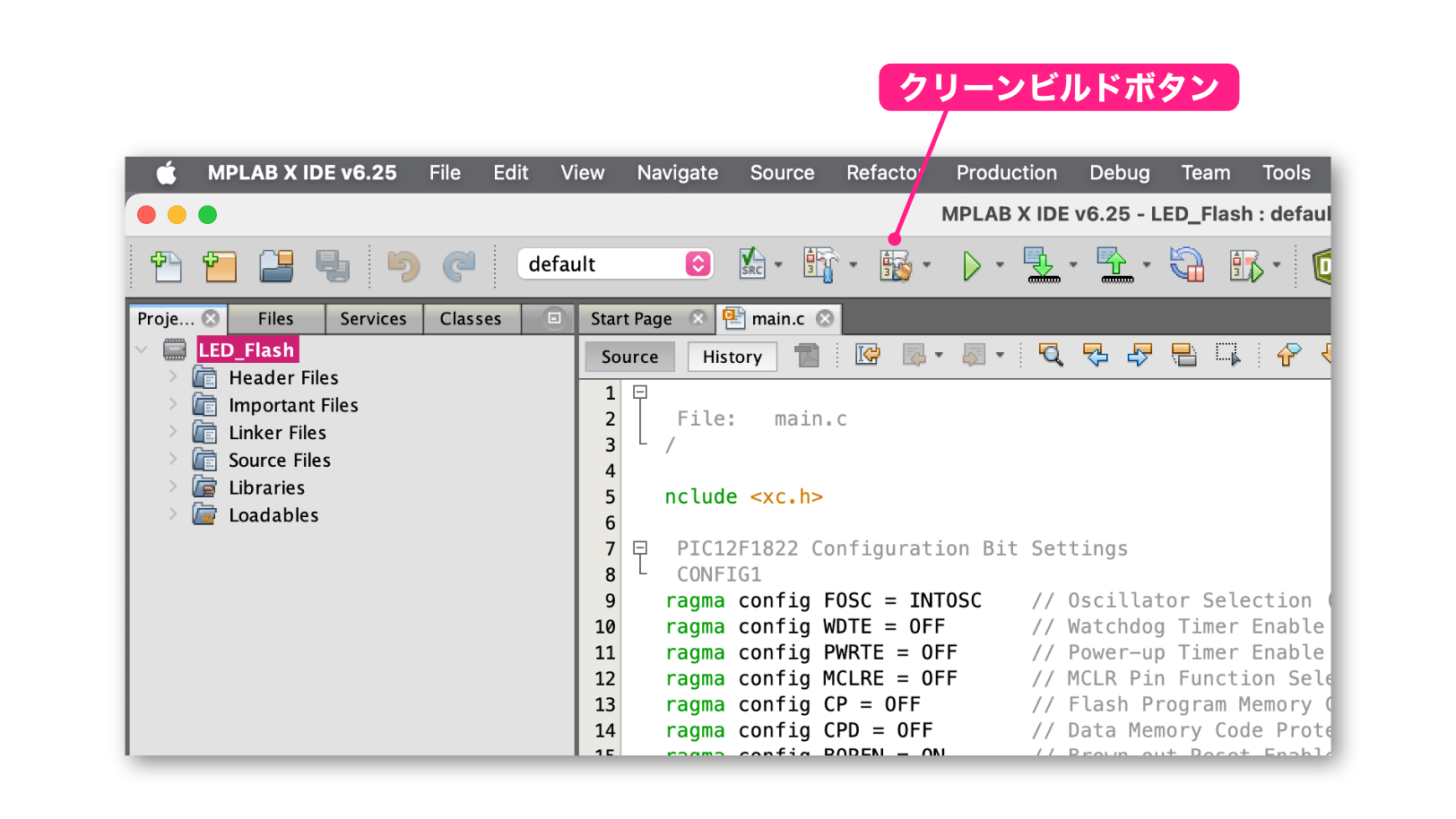Image resolution: width=1456 pixels, height=819 pixels.
Task: Click the Find Selection magnifier icon
Action: pyautogui.click(x=1051, y=355)
